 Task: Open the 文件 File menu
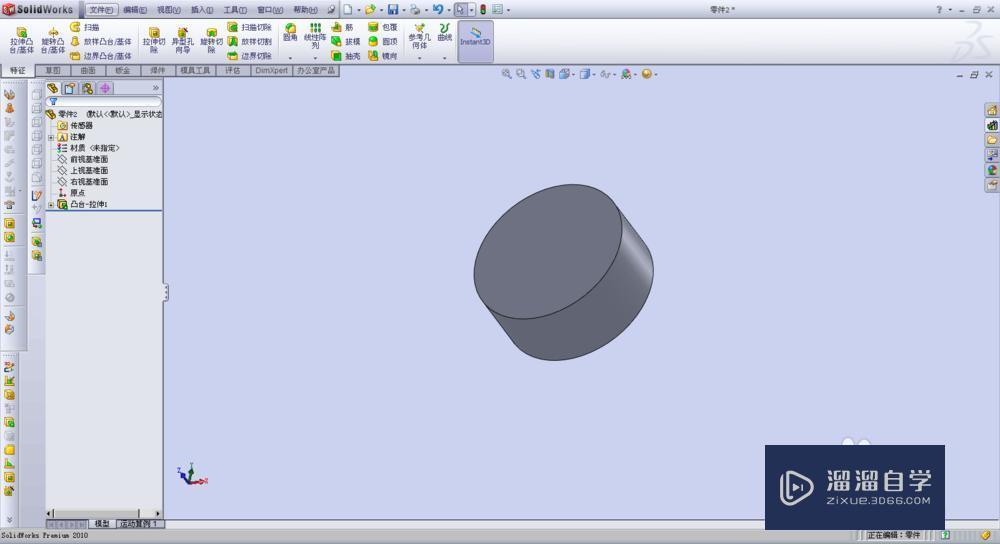tap(101, 10)
